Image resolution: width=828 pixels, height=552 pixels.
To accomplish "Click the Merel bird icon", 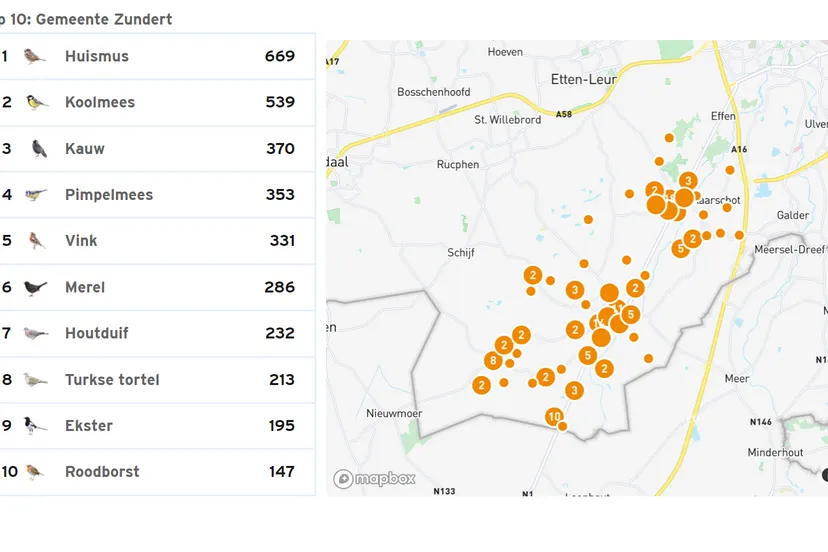I will pos(36,288).
